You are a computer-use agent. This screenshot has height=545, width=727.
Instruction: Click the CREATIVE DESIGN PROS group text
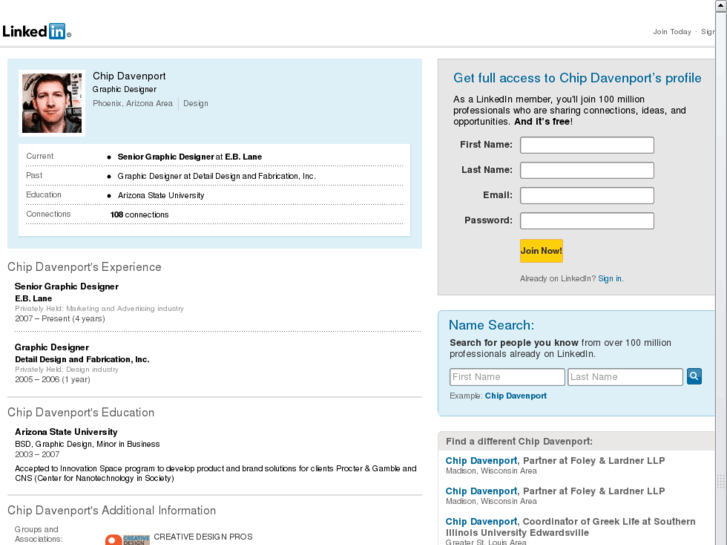click(x=203, y=537)
